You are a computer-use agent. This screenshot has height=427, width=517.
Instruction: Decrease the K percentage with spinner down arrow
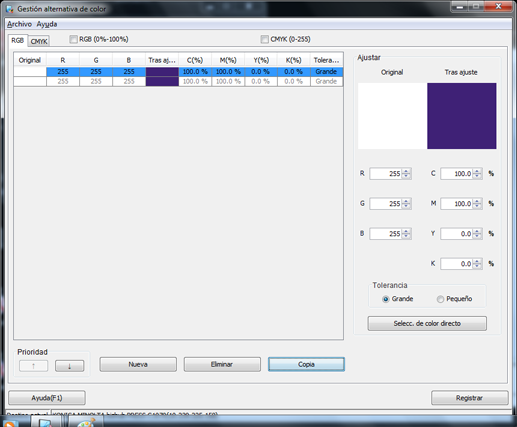pyautogui.click(x=477, y=266)
